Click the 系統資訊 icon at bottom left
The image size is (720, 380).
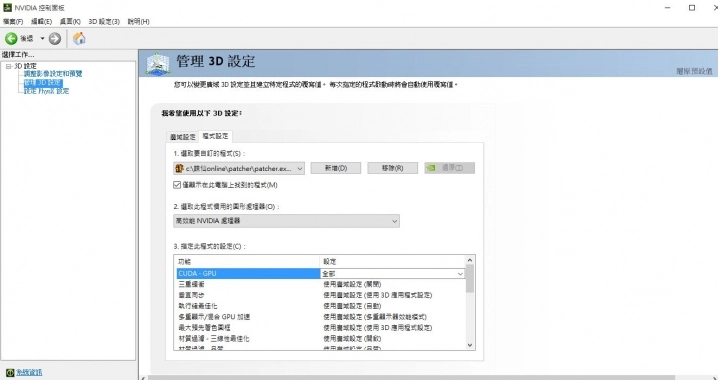pos(10,372)
